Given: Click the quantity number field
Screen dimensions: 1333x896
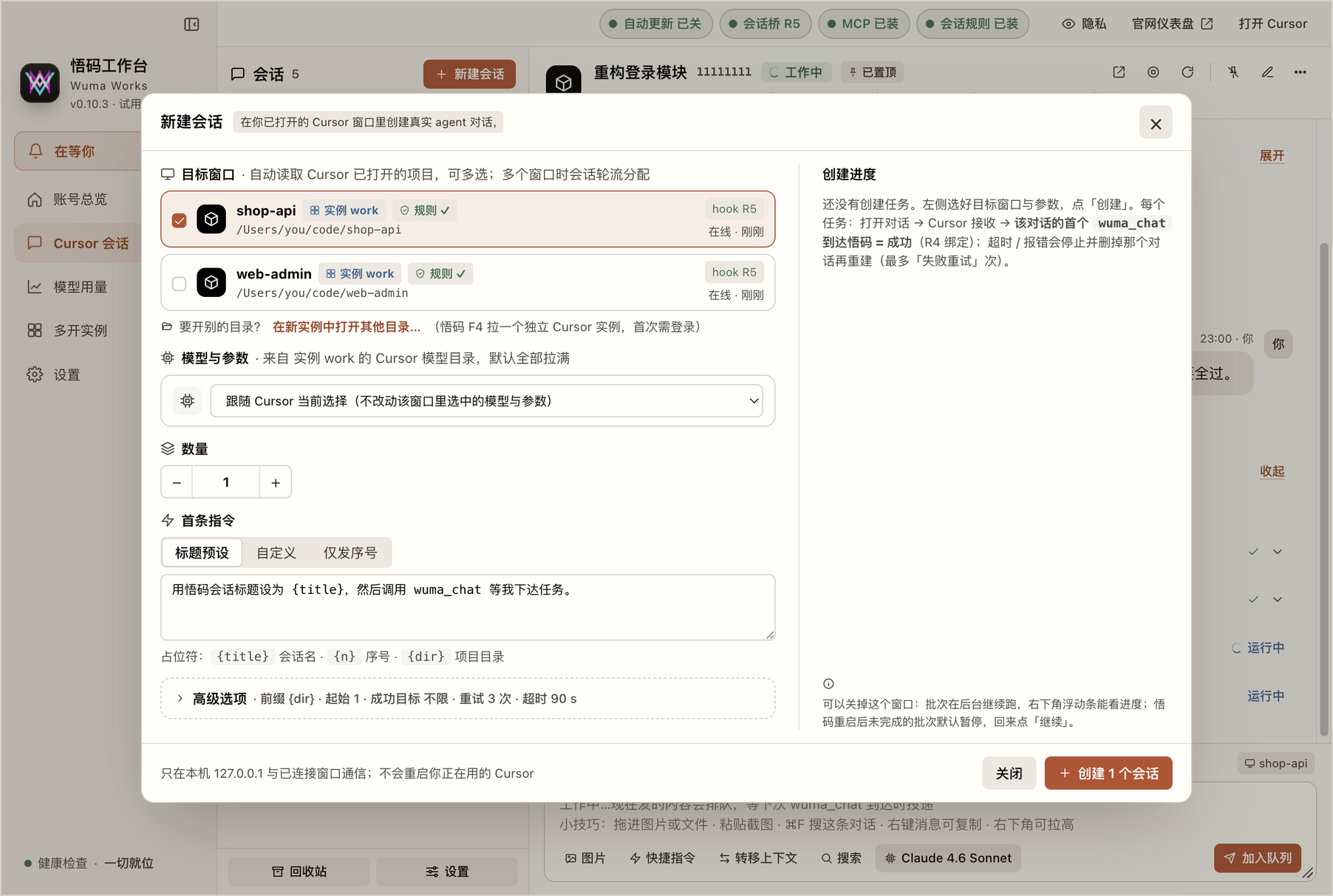Looking at the screenshot, I should point(226,482).
